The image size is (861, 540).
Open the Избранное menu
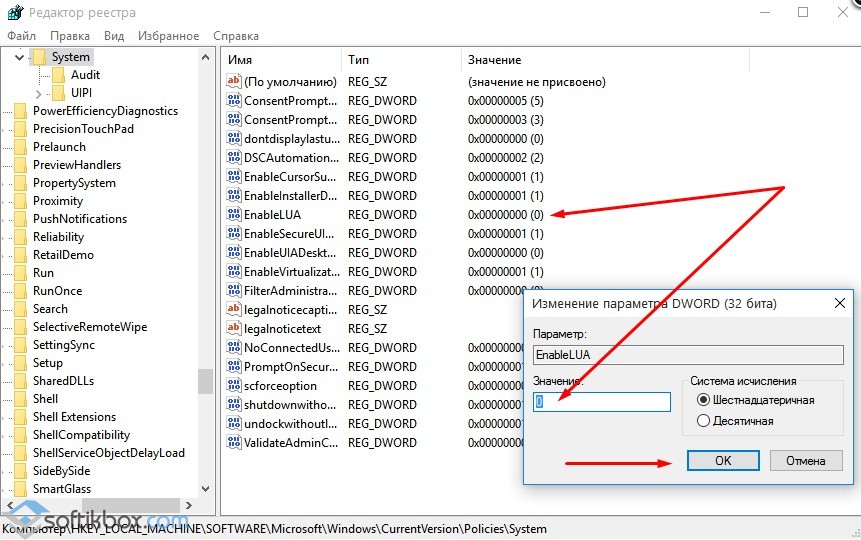[x=169, y=36]
